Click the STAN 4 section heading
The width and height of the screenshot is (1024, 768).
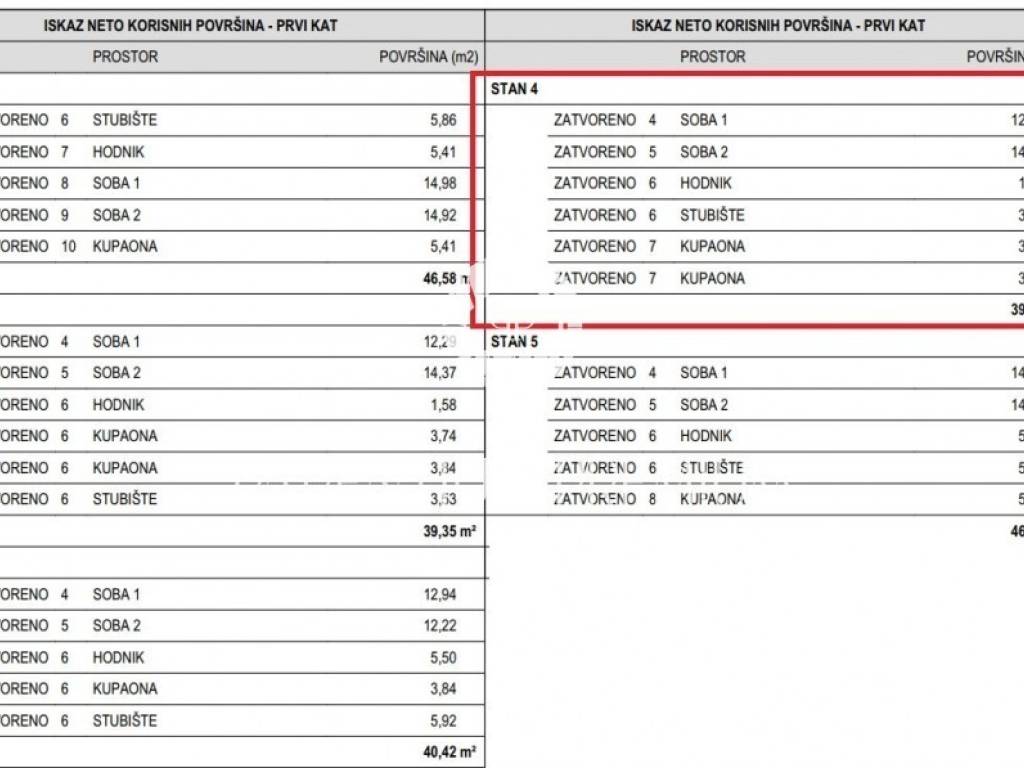(514, 89)
